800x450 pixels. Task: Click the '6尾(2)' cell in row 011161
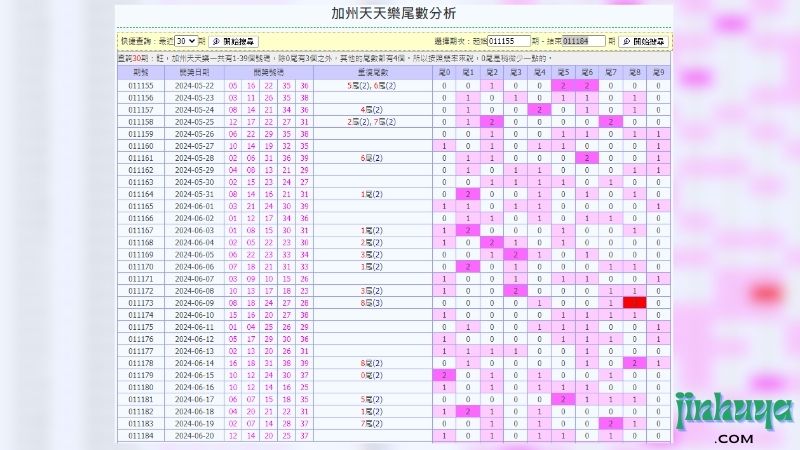pyautogui.click(x=372, y=158)
